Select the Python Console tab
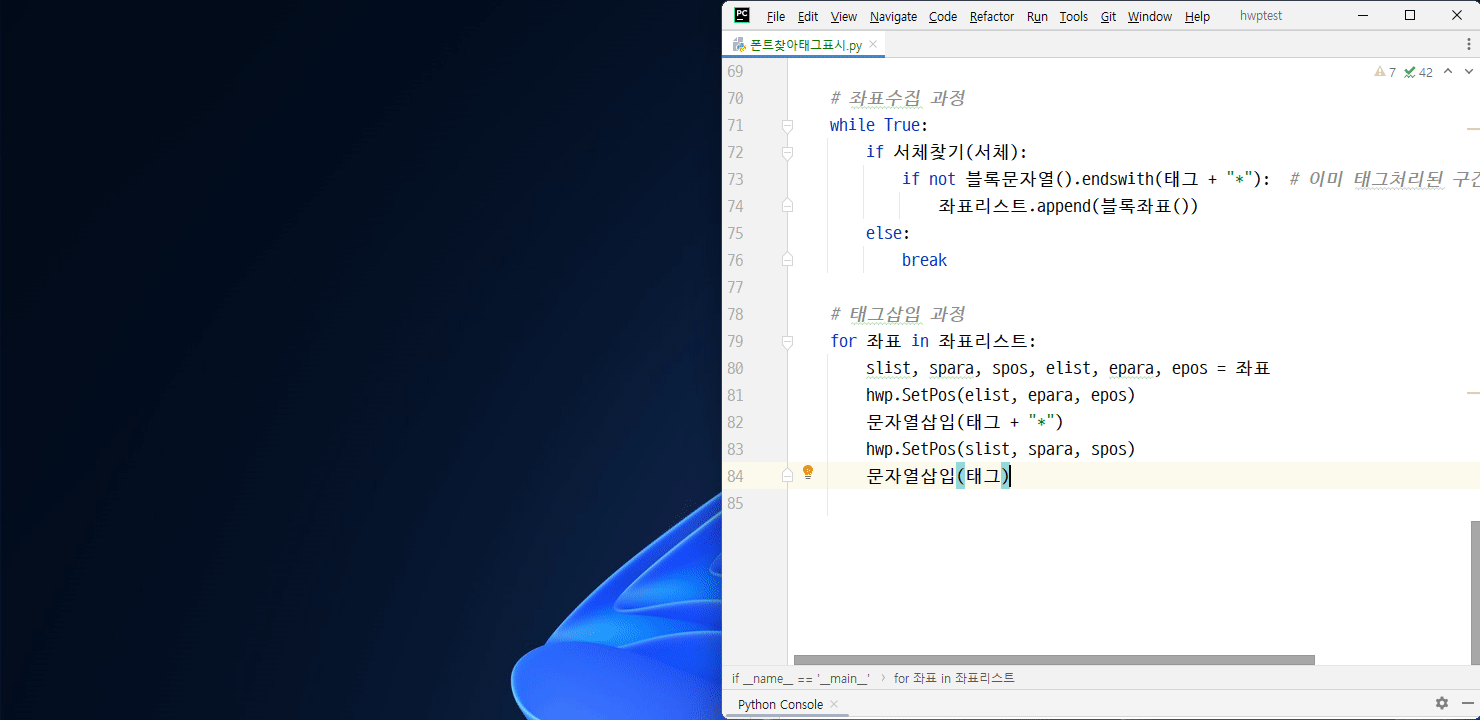This screenshot has height=720, width=1480. (x=780, y=704)
